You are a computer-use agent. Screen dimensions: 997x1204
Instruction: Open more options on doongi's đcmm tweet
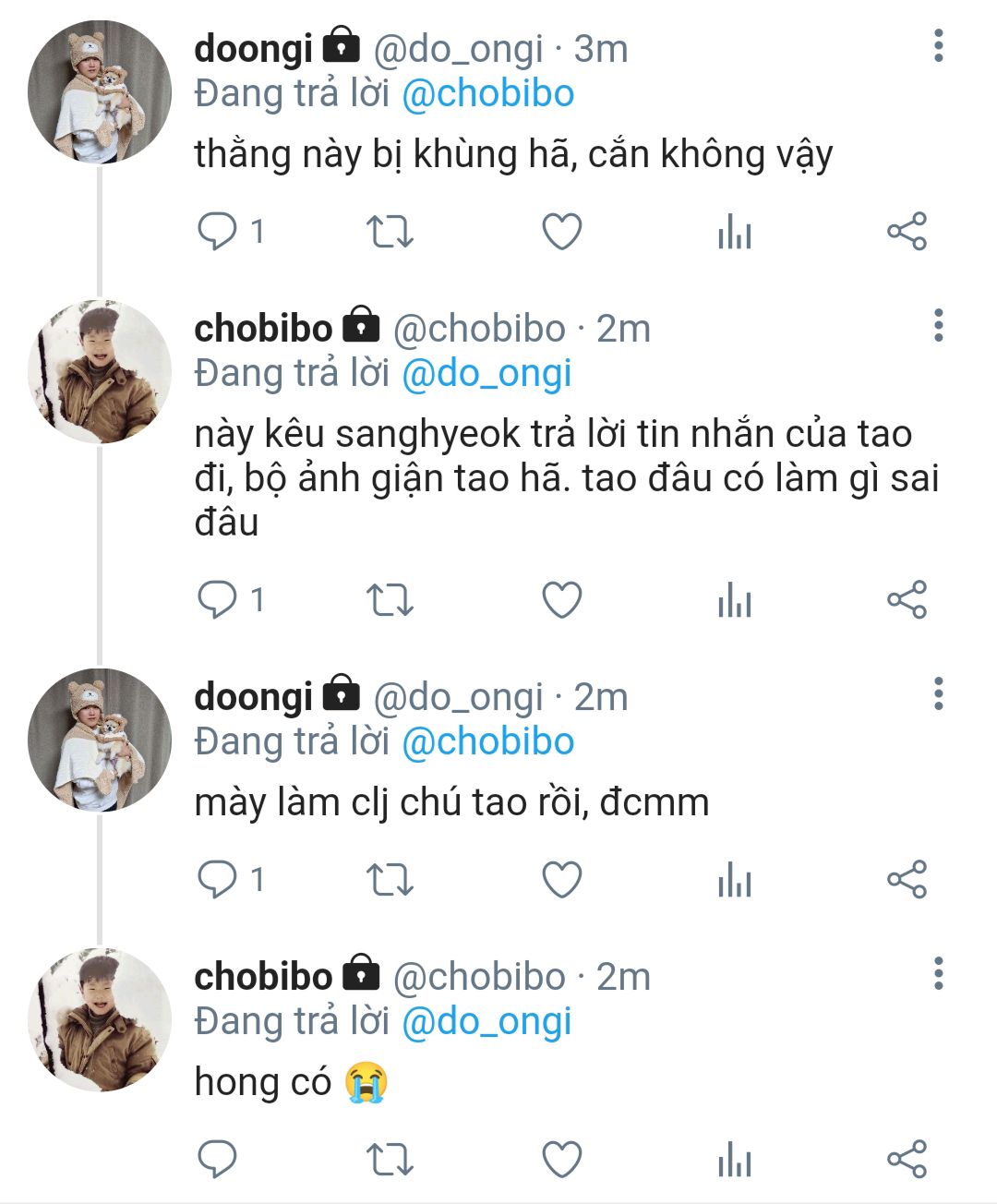pos(938,693)
